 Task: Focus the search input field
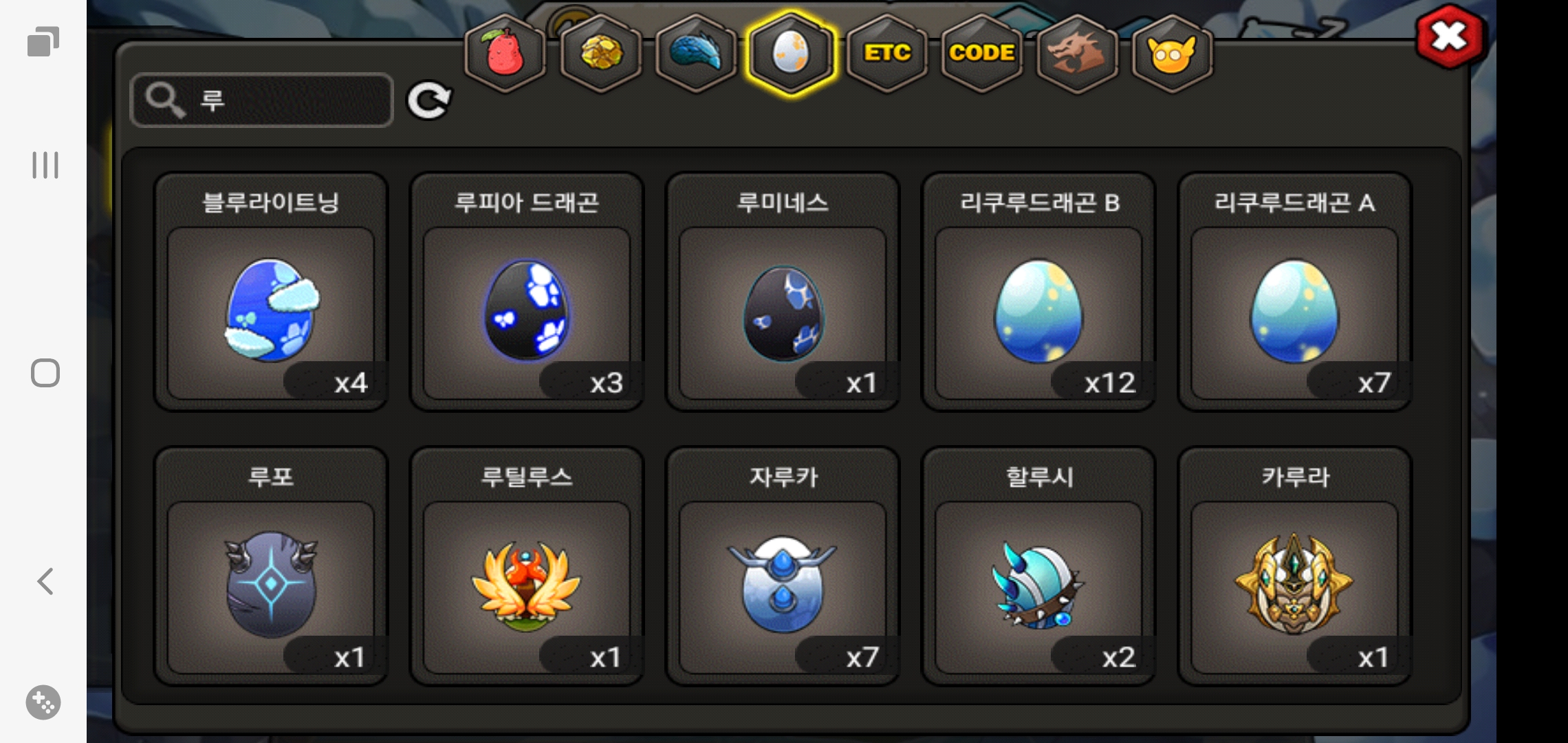coord(262,100)
